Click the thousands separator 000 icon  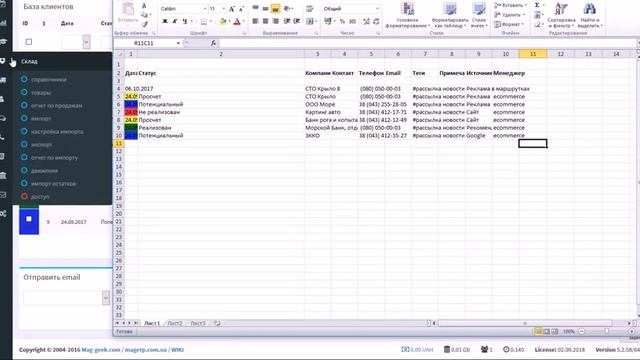pos(353,21)
